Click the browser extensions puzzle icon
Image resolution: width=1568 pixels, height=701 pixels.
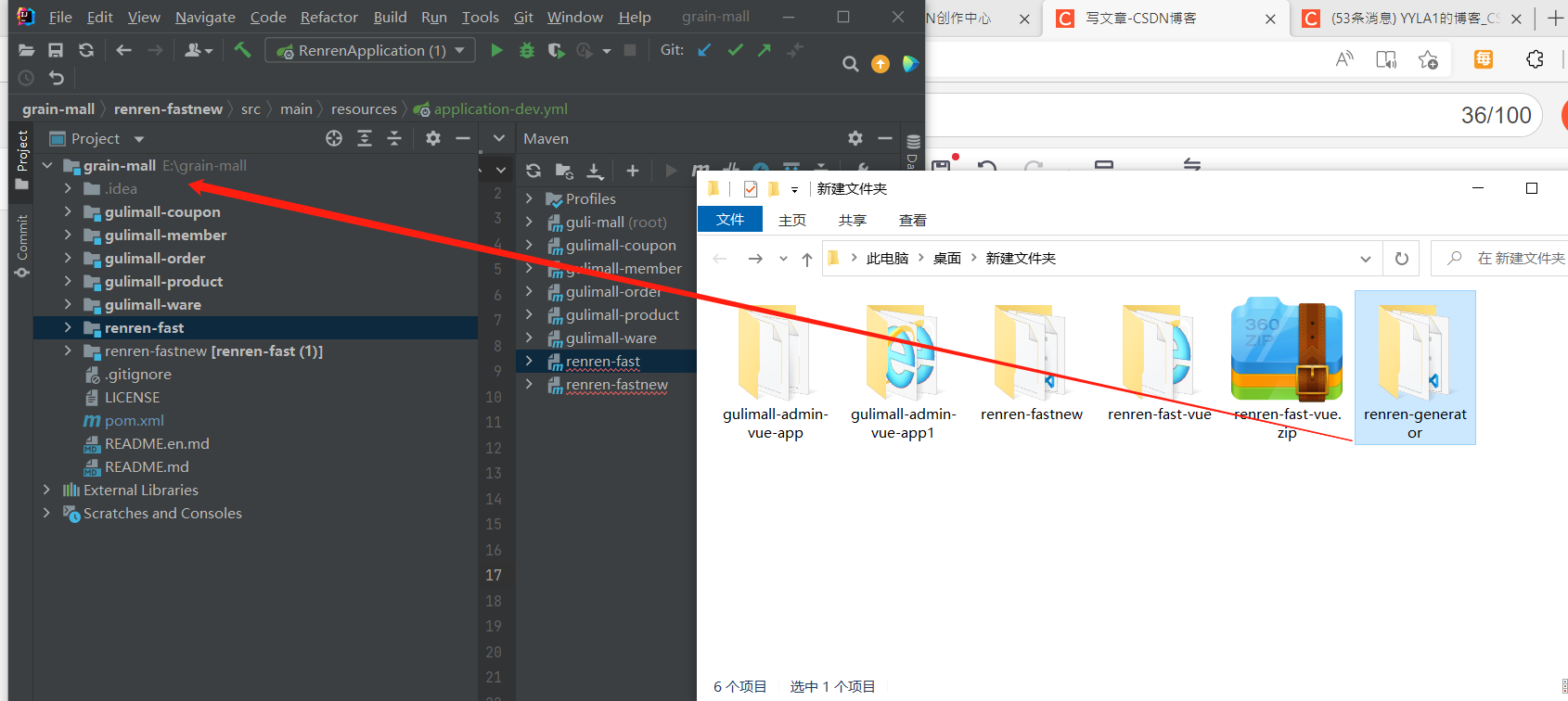tap(1535, 59)
